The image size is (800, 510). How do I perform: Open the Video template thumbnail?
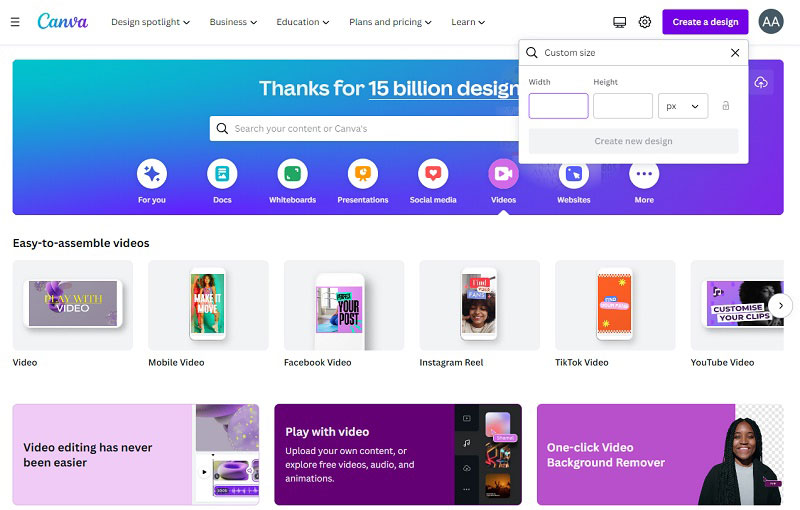tap(72, 305)
